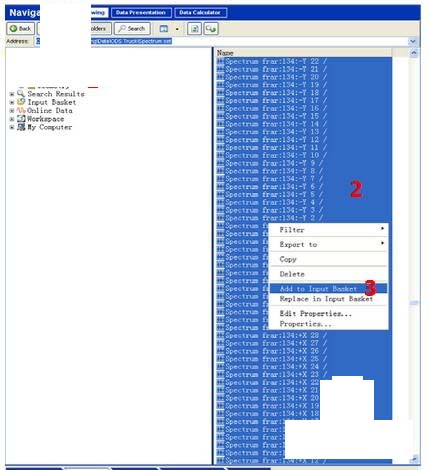The width and height of the screenshot is (429, 470).
Task: Click spectrum icon of the +X 28 row
Action: pos(220,335)
